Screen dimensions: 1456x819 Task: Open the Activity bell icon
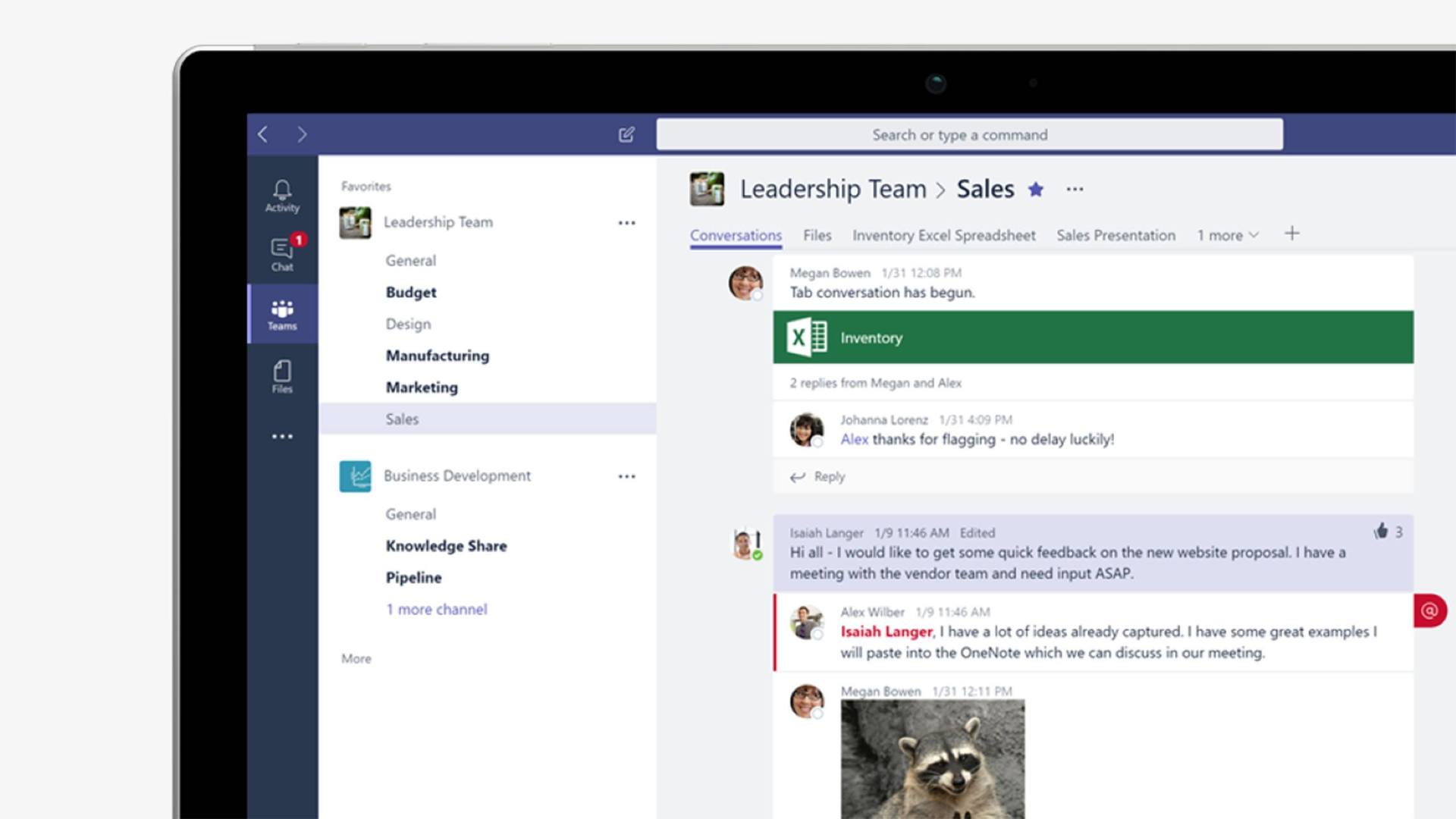(x=282, y=196)
